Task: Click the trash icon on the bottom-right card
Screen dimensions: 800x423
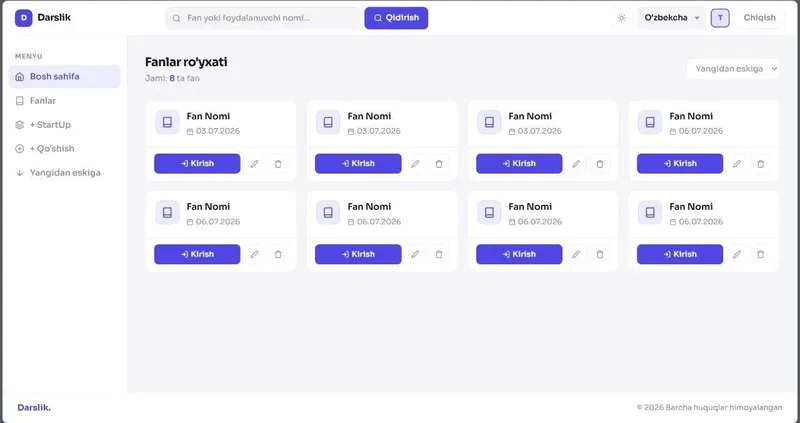Action: (760, 254)
